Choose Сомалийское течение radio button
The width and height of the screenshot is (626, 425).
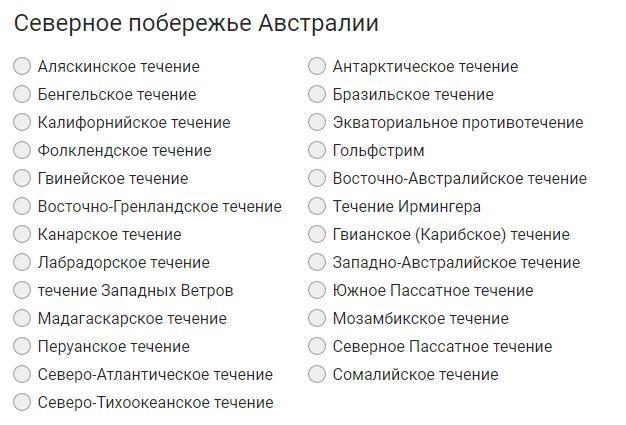coord(317,374)
